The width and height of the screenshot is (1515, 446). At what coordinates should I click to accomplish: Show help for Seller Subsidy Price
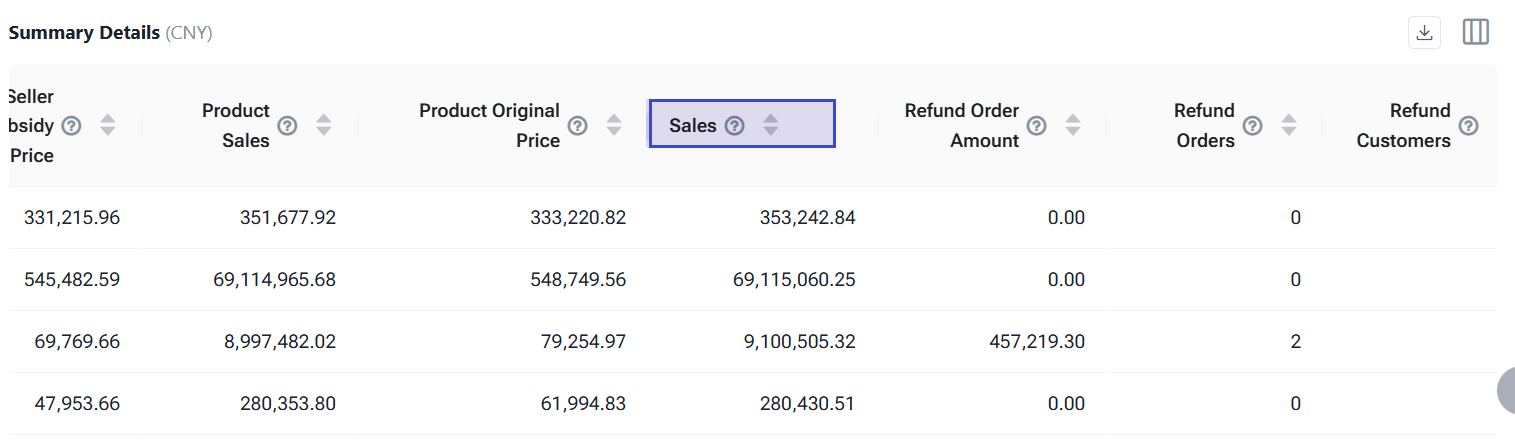71,125
